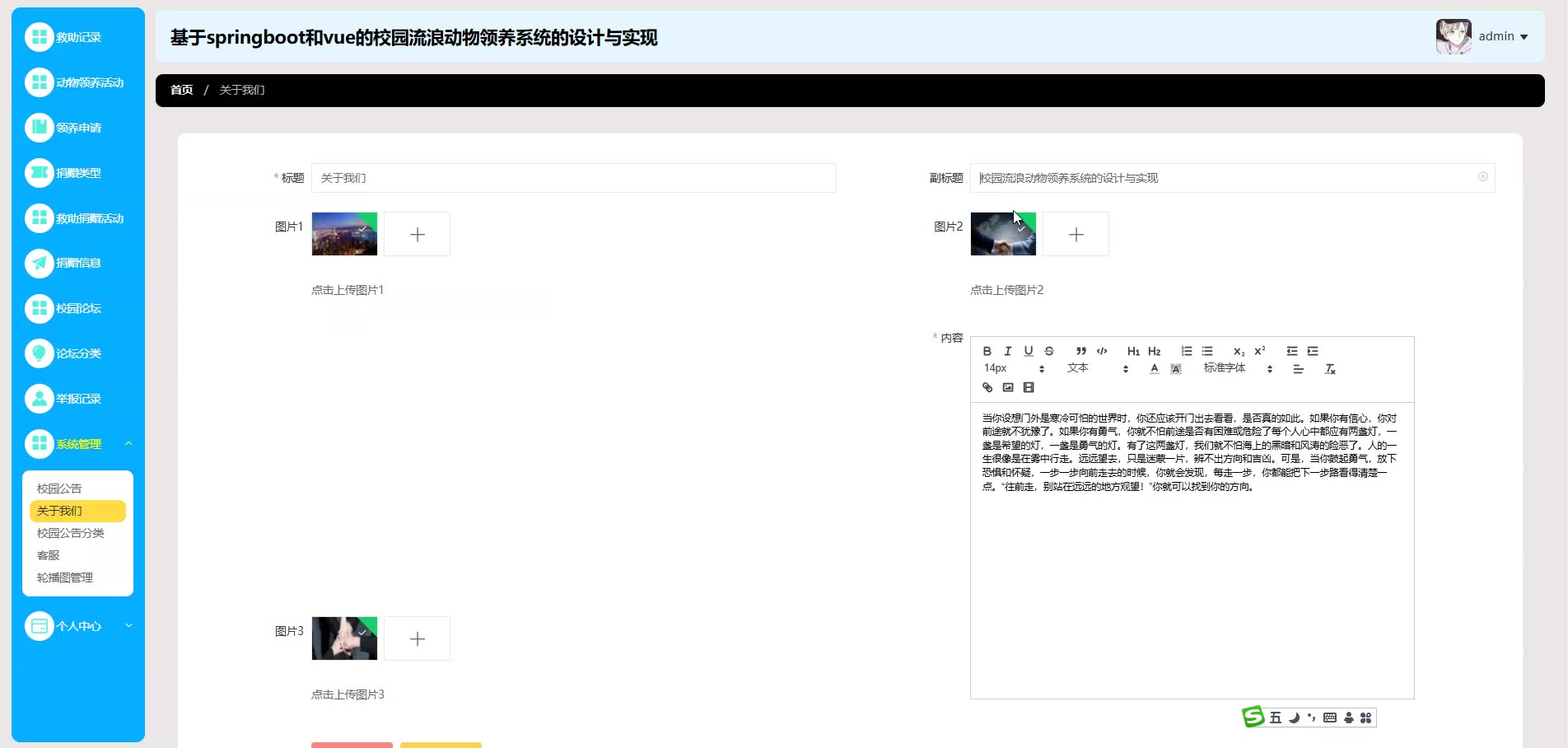Screen dimensions: 1568x748
Task: Focus the 标题 input field
Action: pos(573,178)
